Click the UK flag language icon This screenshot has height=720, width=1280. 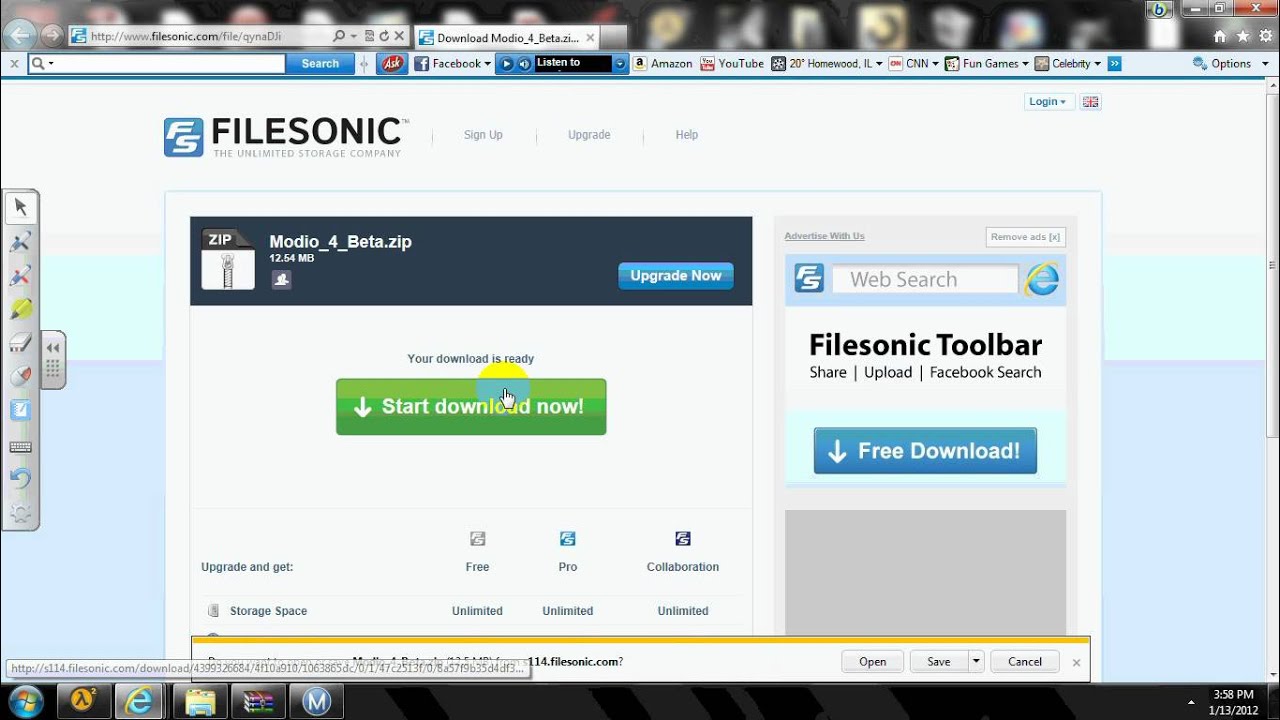1091,102
